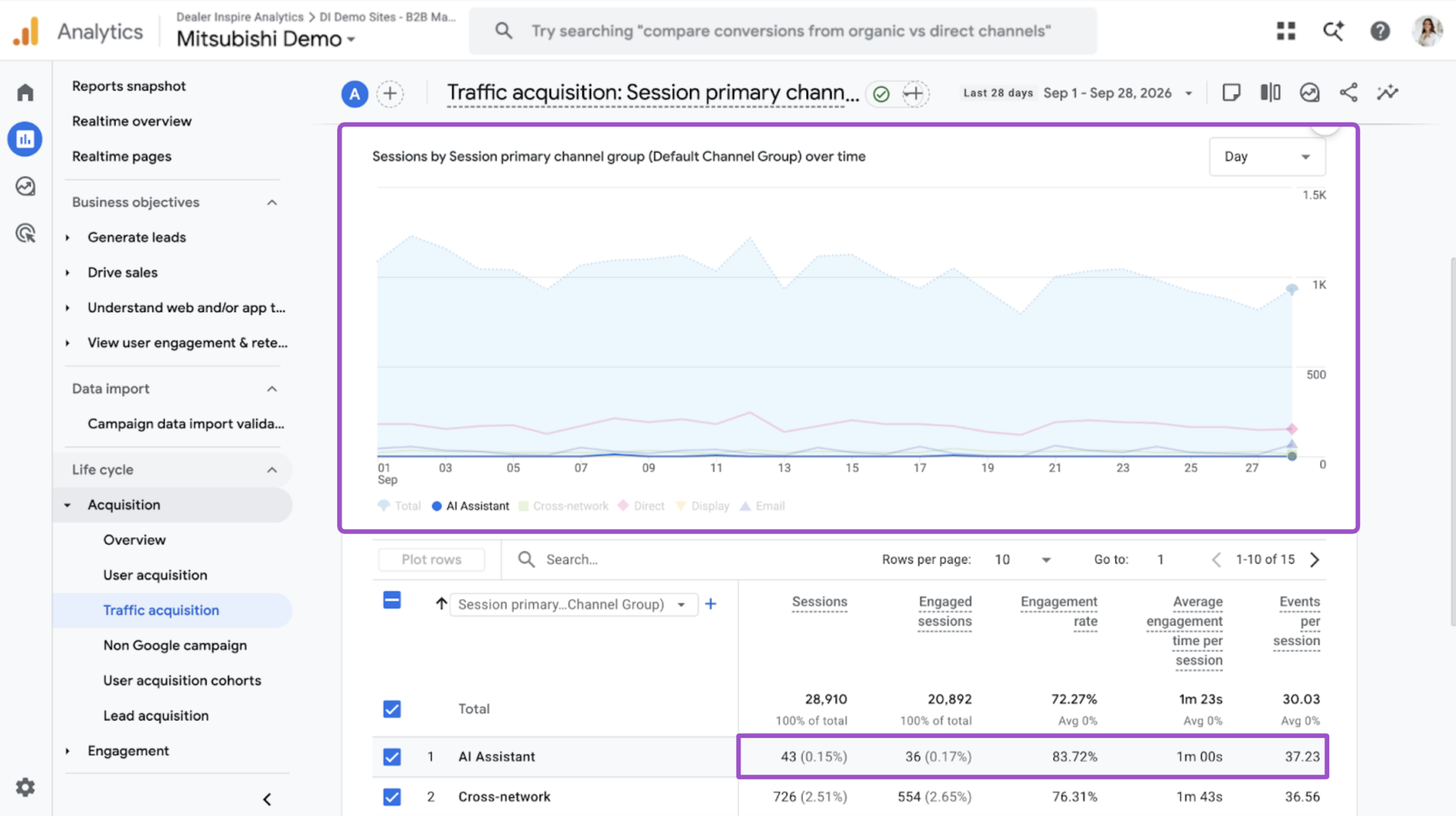Open the Explore icon in left rail
1456x816 pixels.
[25, 186]
